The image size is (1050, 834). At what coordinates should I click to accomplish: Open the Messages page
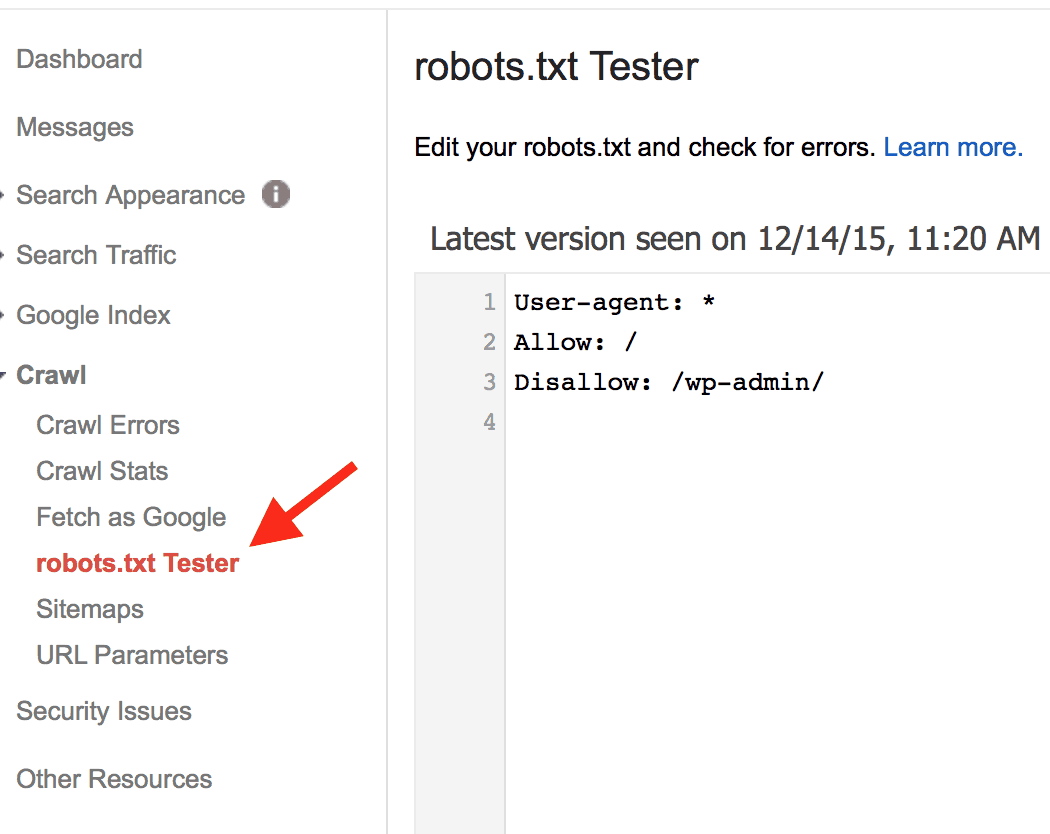point(74,127)
